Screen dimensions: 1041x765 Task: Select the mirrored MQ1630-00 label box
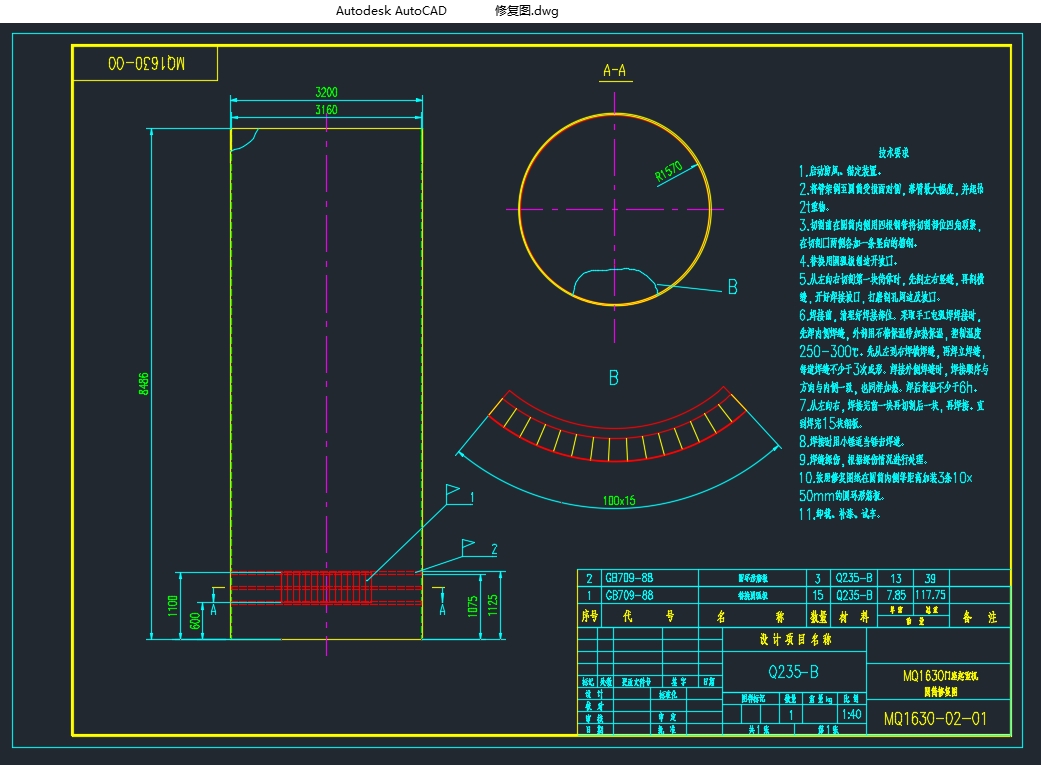pos(146,63)
